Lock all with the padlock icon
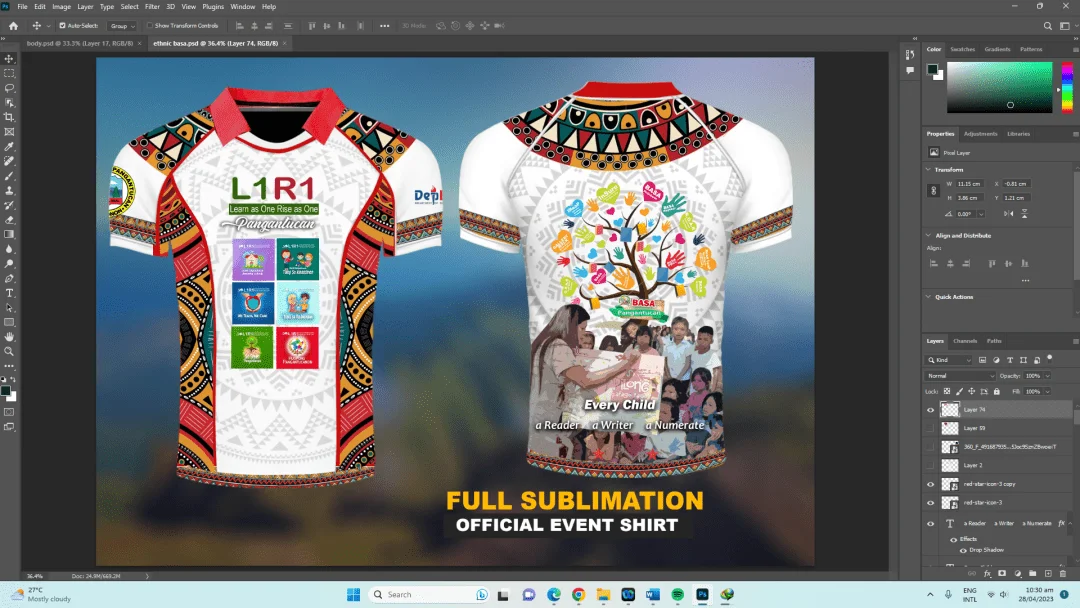Viewport: 1080px width, 608px height. [x=997, y=392]
